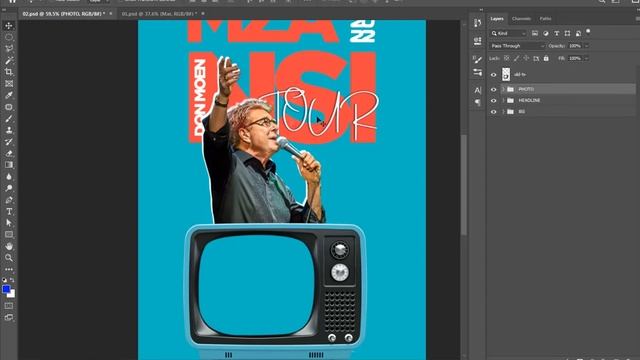The height and width of the screenshot is (360, 640).
Task: Filter layers by shape layers
Action: (567, 33)
